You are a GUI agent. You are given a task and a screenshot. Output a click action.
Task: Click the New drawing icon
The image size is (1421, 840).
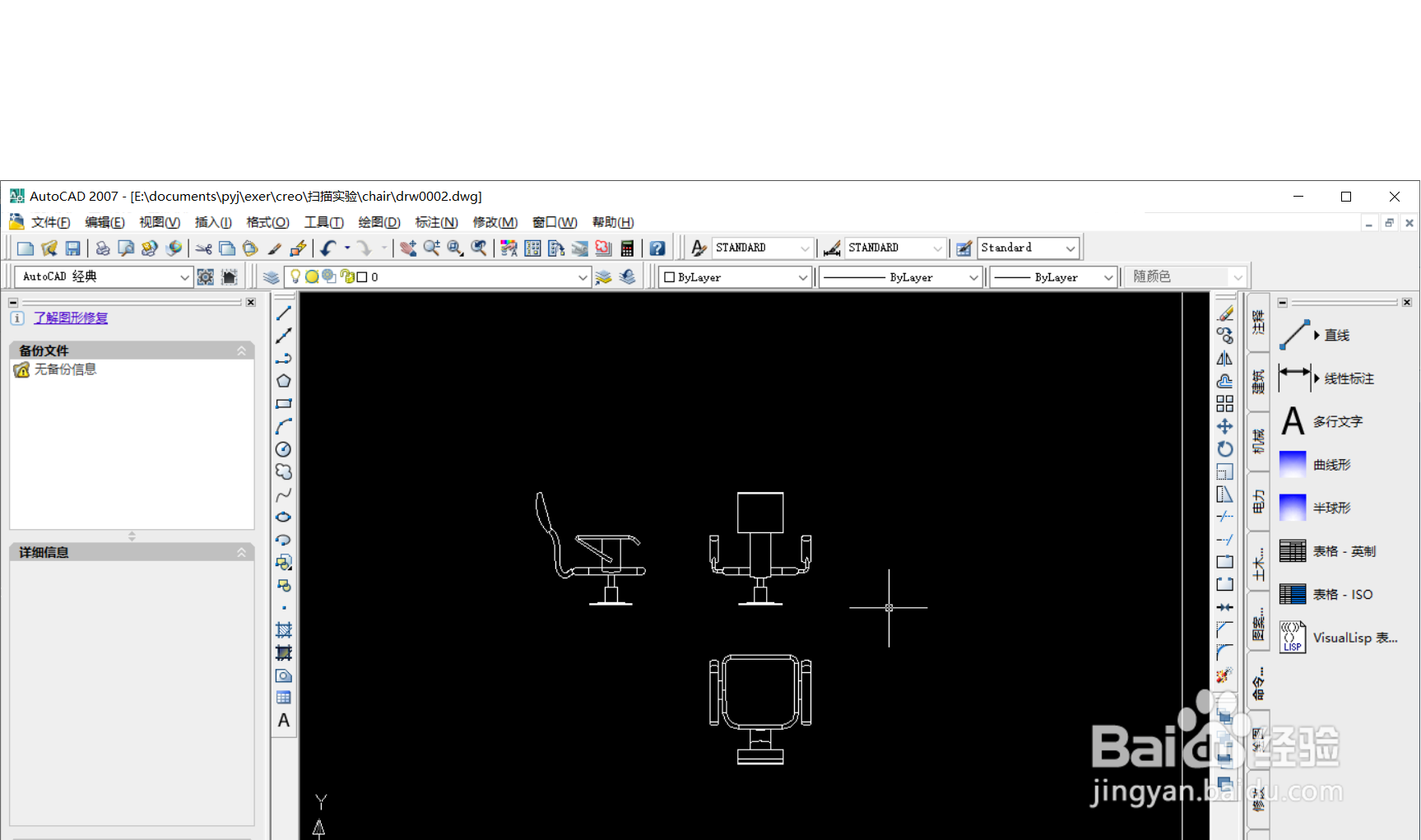pos(26,248)
